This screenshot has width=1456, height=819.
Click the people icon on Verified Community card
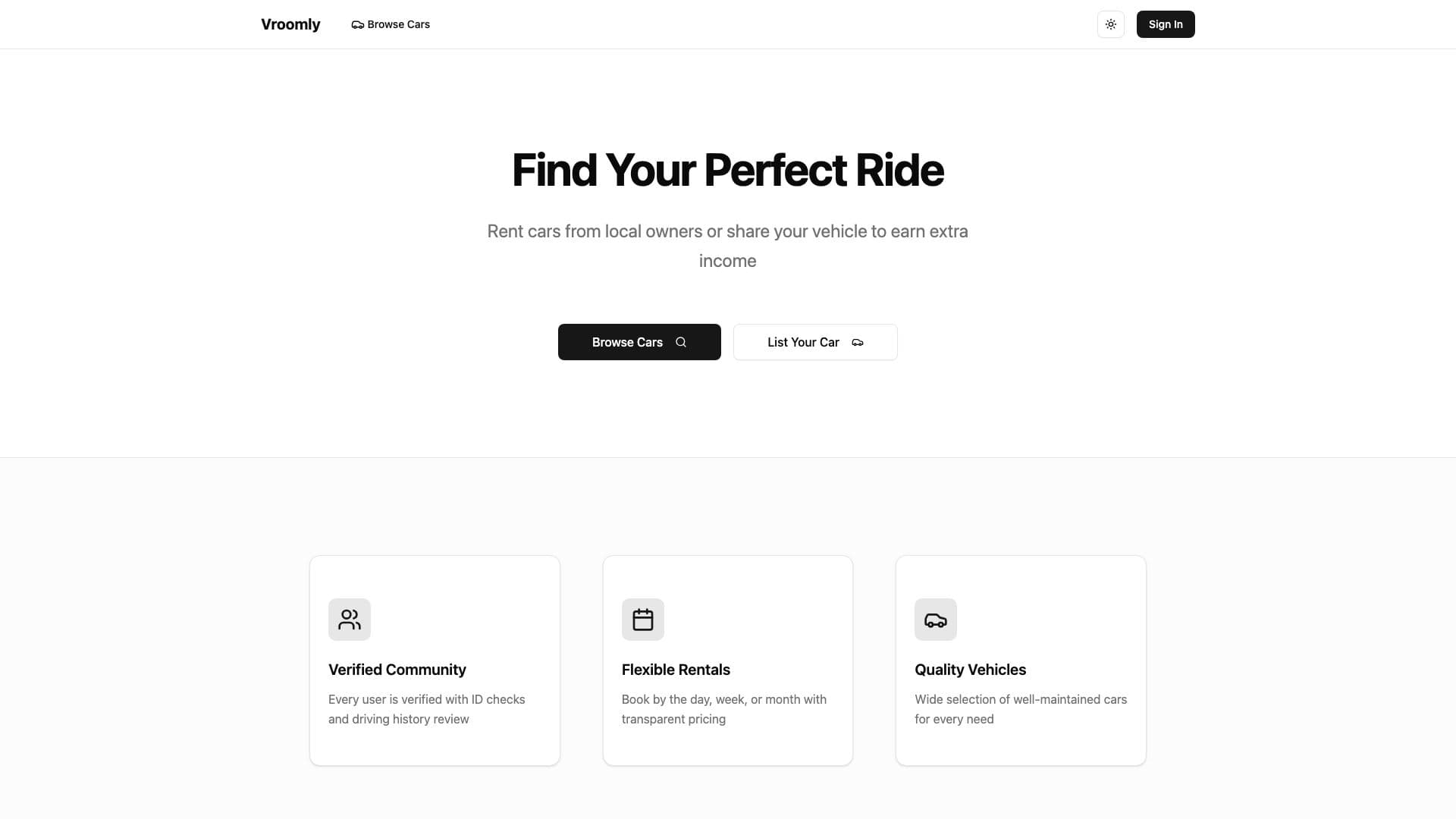tap(349, 619)
